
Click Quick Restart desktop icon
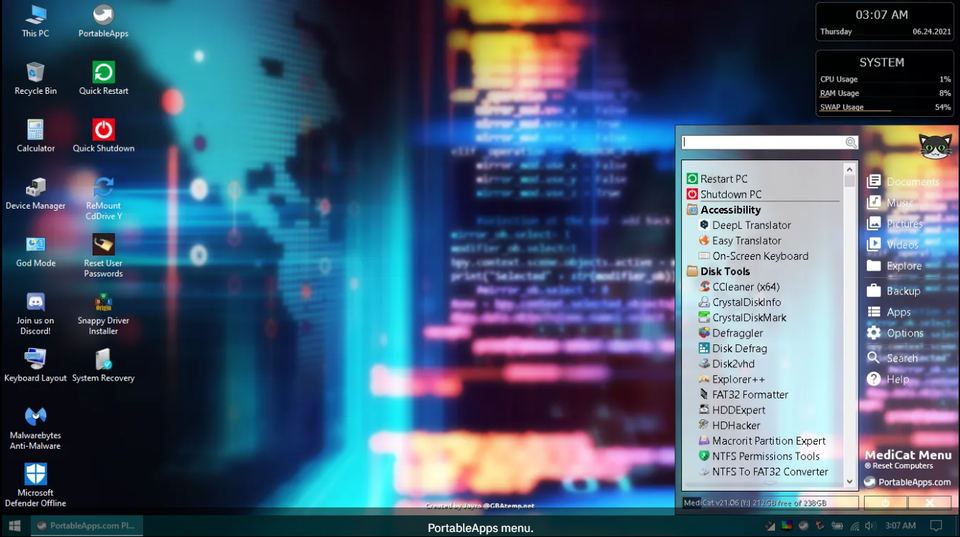[103, 78]
